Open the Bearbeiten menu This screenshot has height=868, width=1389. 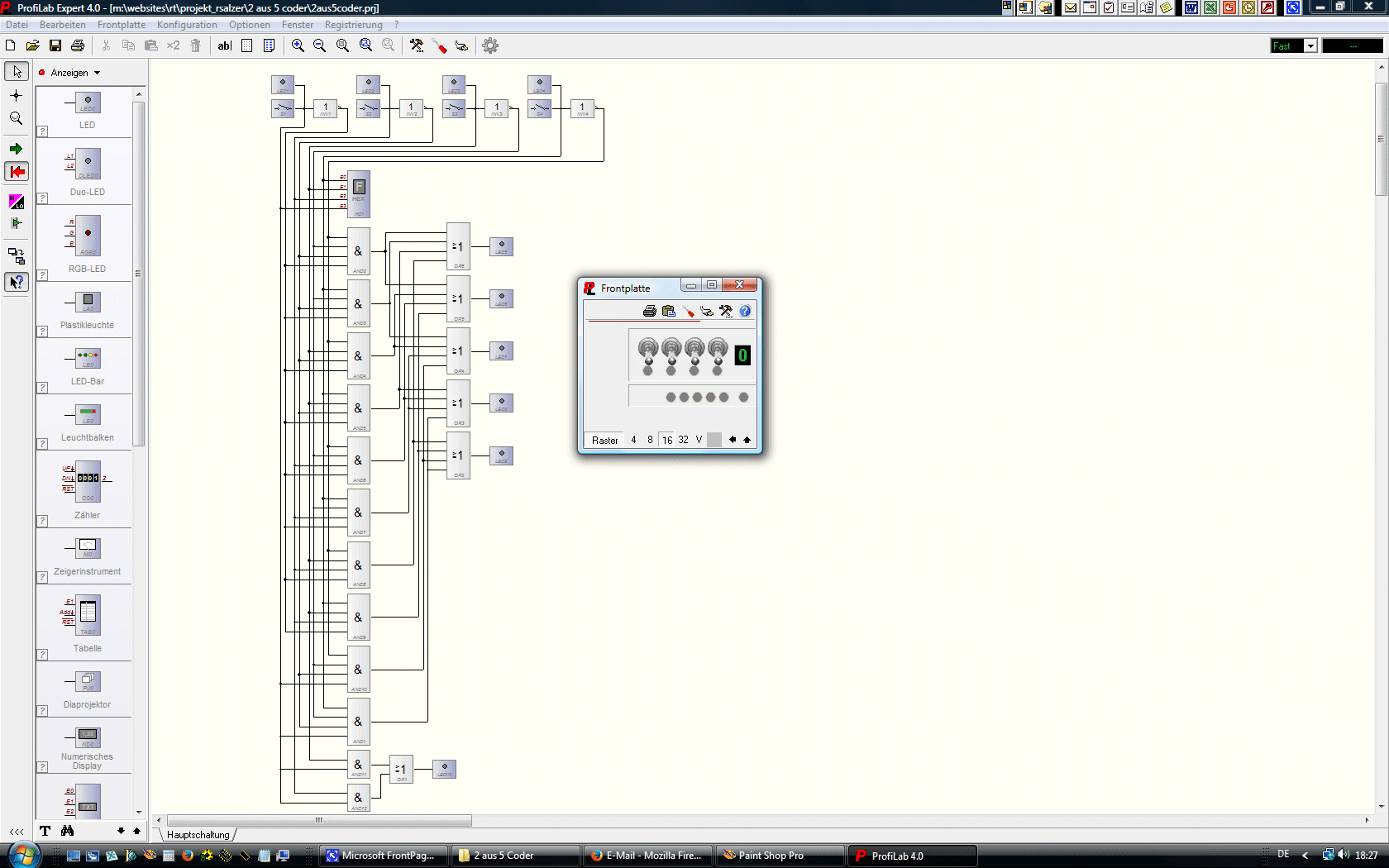[63, 25]
